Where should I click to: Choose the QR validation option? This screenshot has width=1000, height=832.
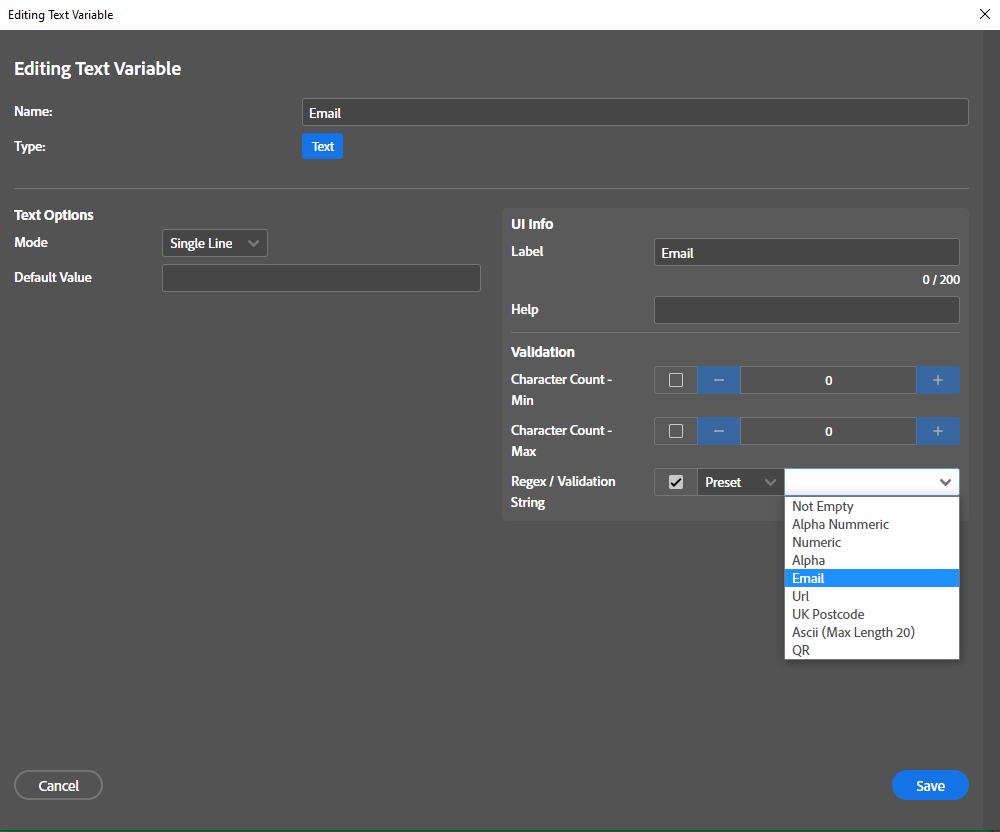801,650
